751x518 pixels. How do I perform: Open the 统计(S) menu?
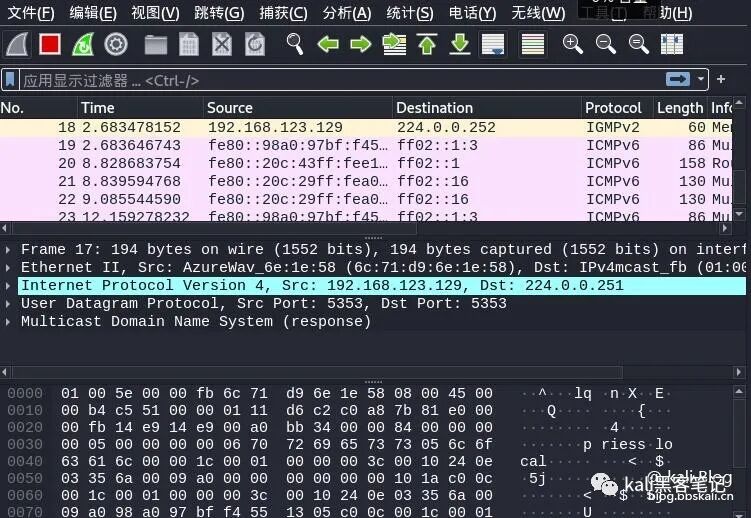coord(410,13)
